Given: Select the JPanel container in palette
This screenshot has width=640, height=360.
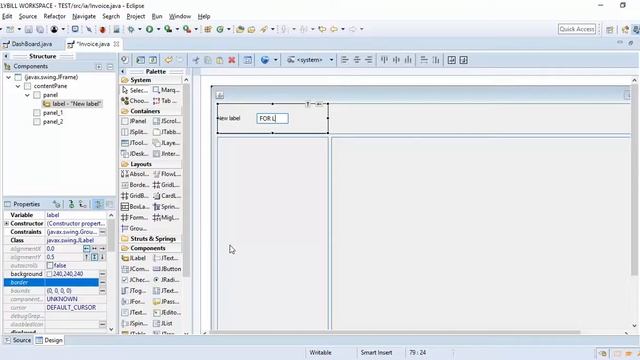Looking at the screenshot, I should pyautogui.click(x=134, y=121).
